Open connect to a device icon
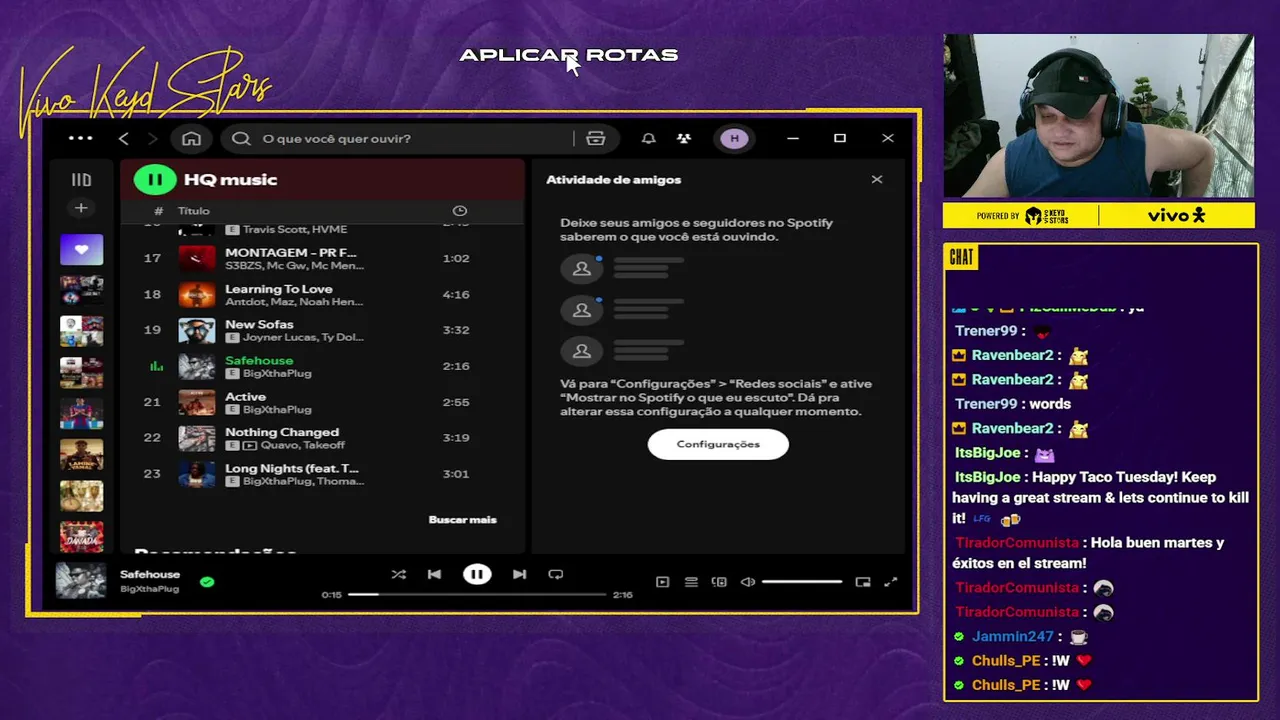Screen dimensions: 1280x720 pos(719,582)
